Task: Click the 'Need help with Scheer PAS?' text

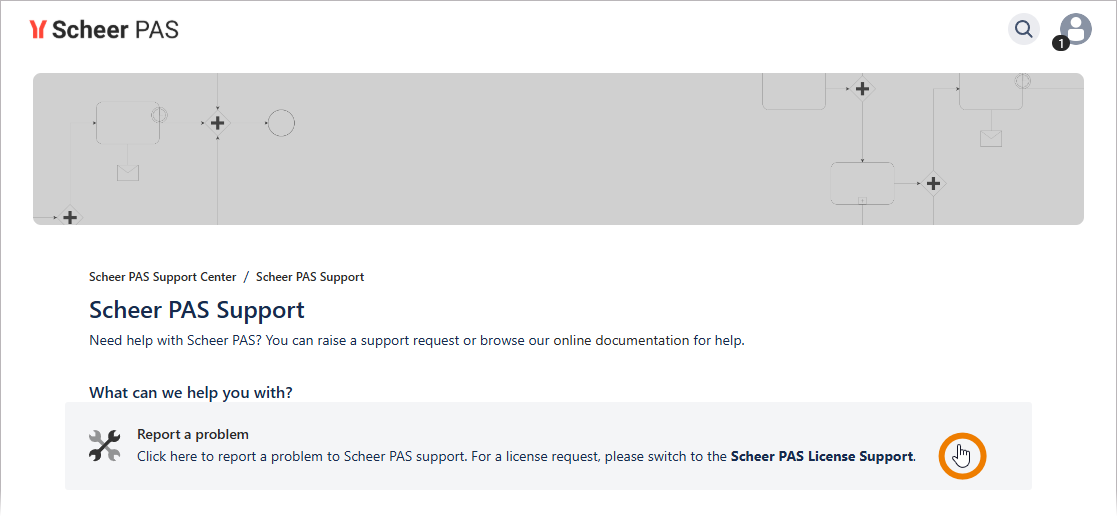Action: coord(175,340)
